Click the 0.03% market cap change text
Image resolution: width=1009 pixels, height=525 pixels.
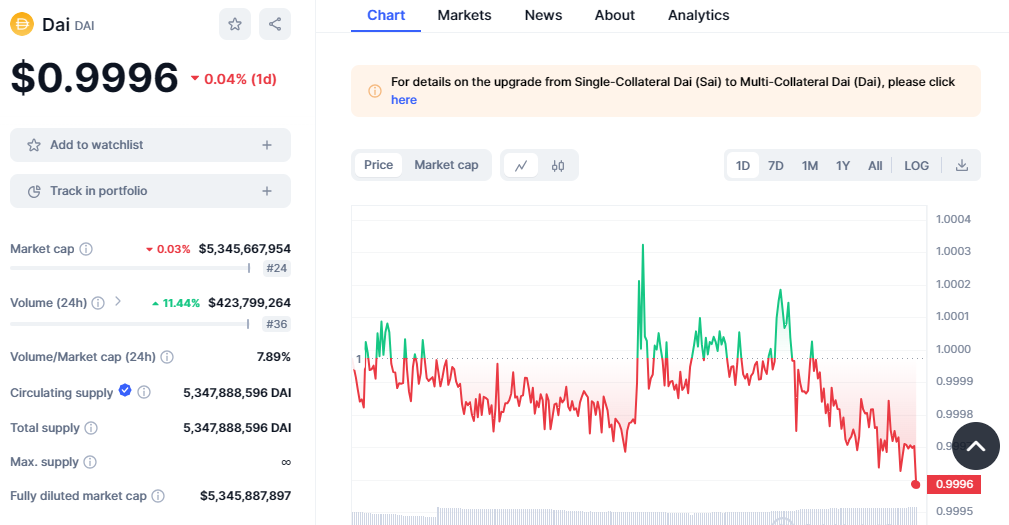[x=173, y=249]
